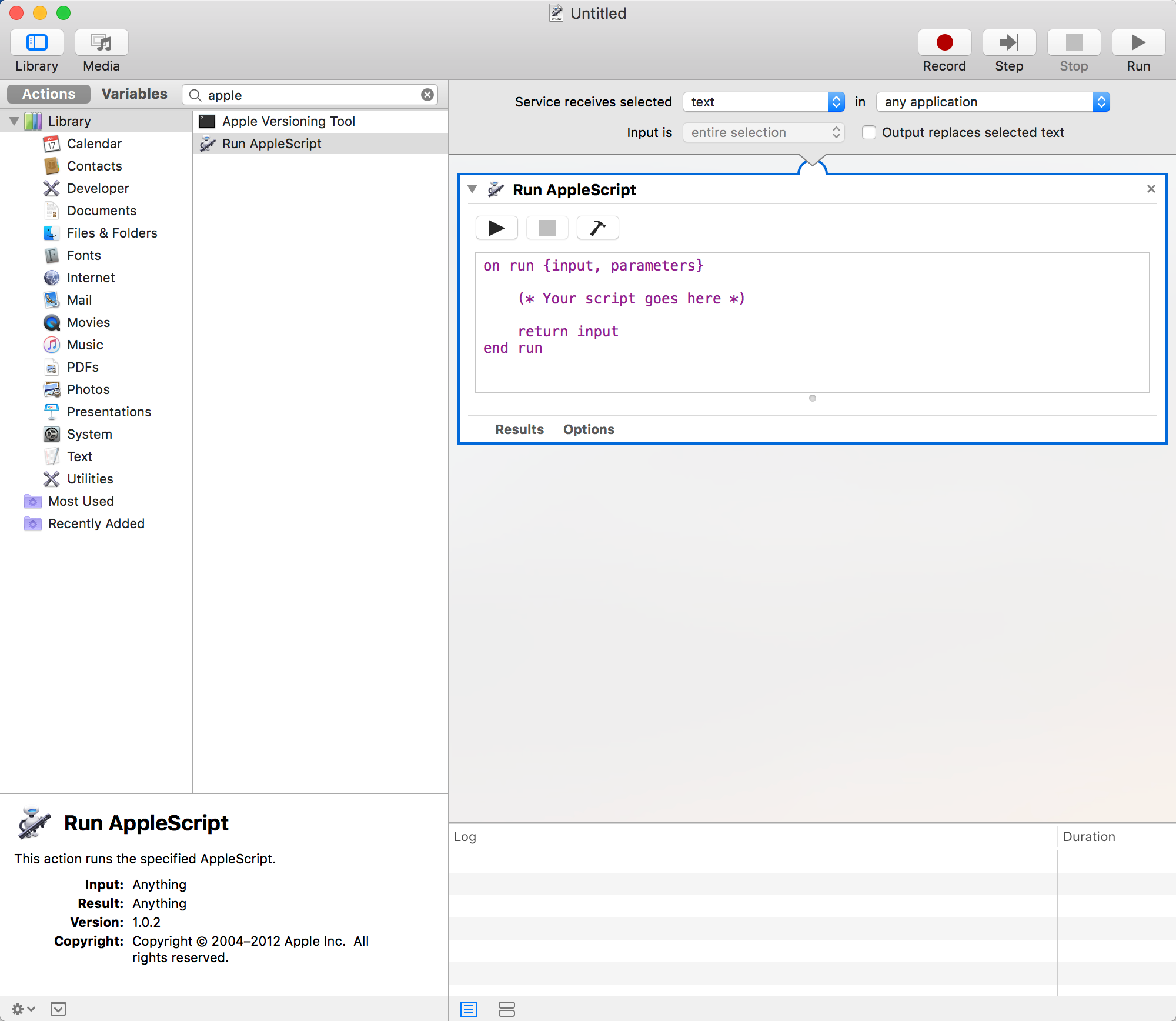Screen dimensions: 1176x1021
Task: Select the System category
Action: [89, 434]
